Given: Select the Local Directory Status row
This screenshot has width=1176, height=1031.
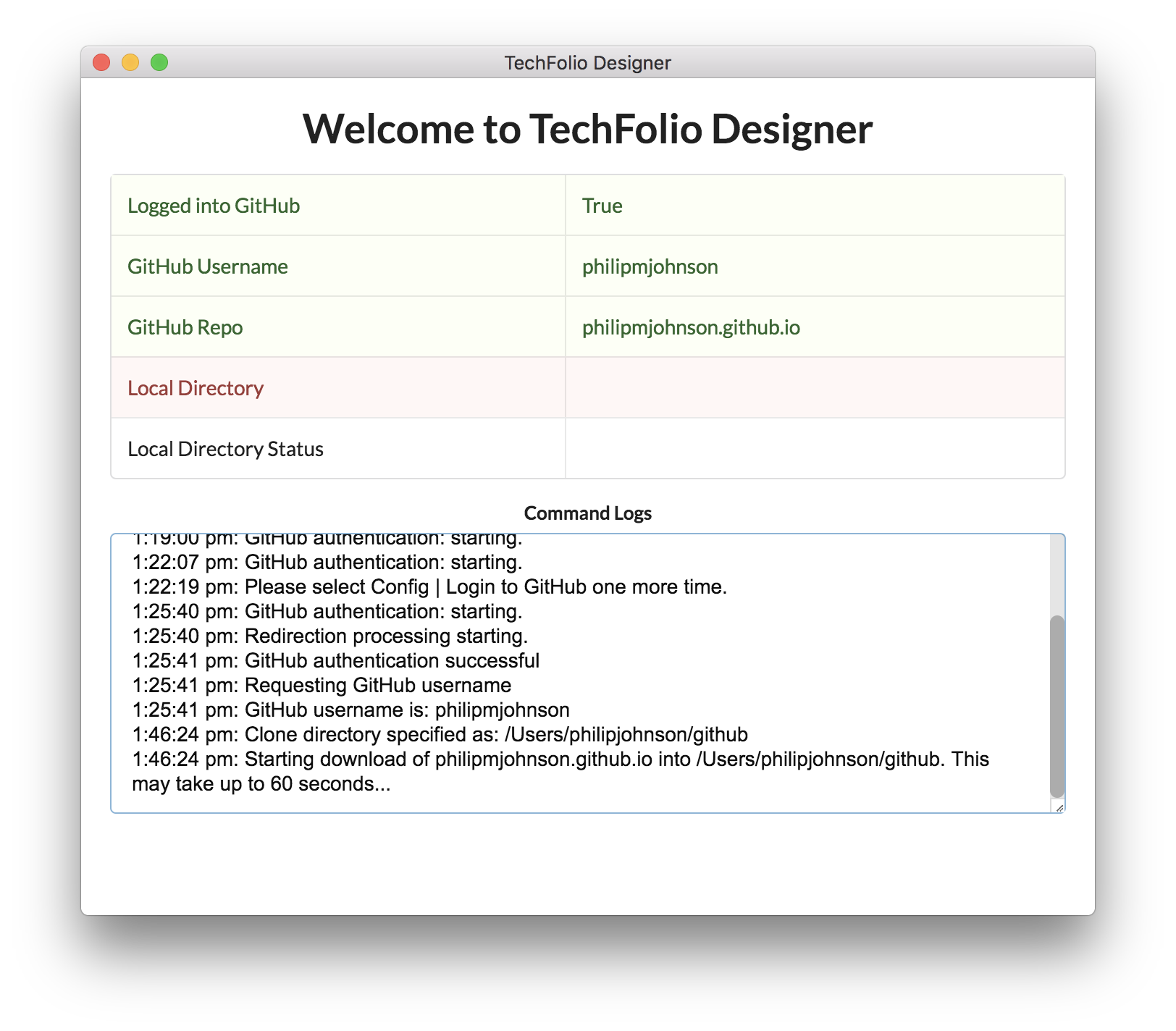Looking at the screenshot, I should [x=224, y=449].
